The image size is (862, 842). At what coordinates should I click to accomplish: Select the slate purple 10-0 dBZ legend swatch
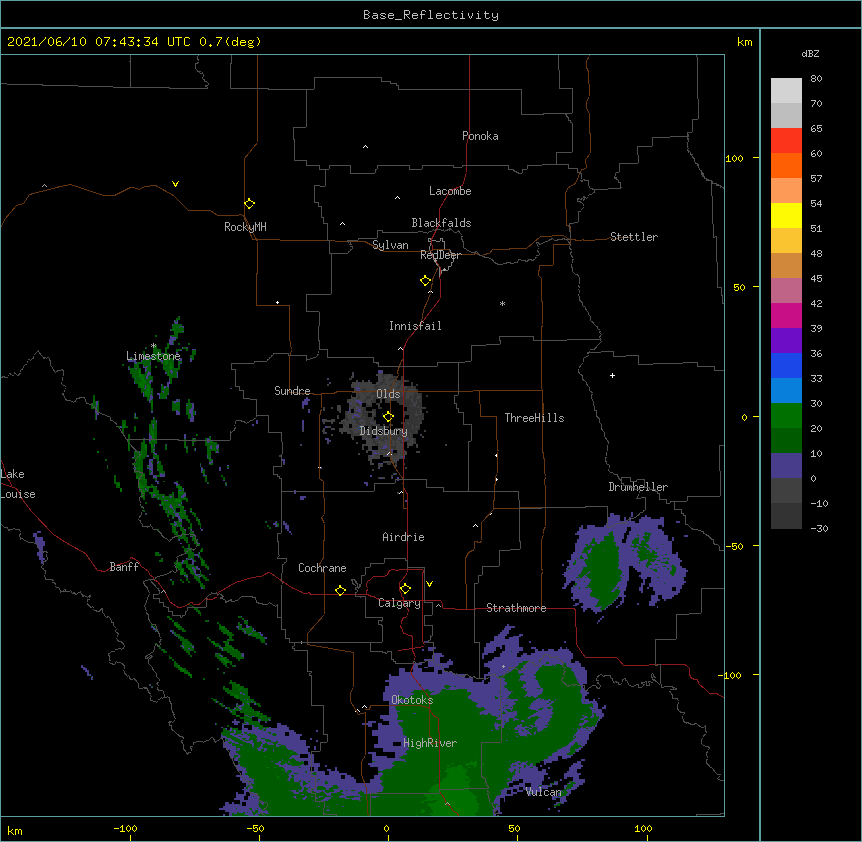pos(786,466)
